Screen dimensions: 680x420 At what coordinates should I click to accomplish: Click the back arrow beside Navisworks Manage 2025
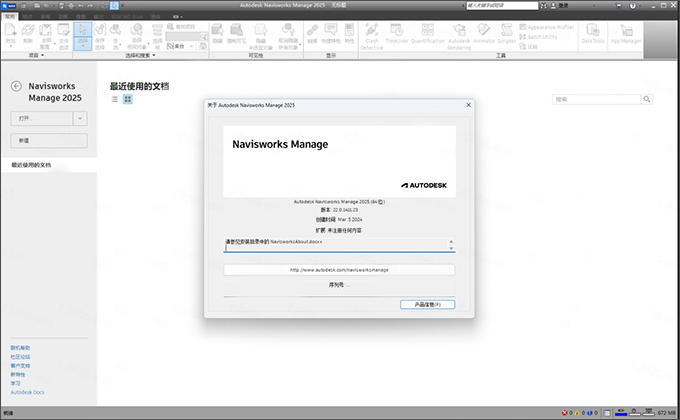coord(17,87)
